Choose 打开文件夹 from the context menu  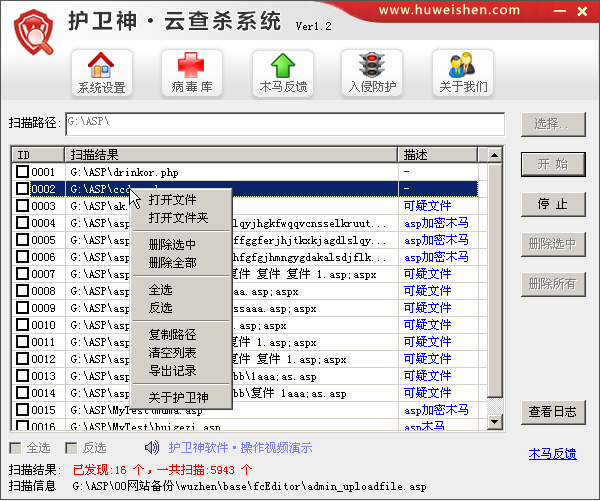(x=178, y=218)
